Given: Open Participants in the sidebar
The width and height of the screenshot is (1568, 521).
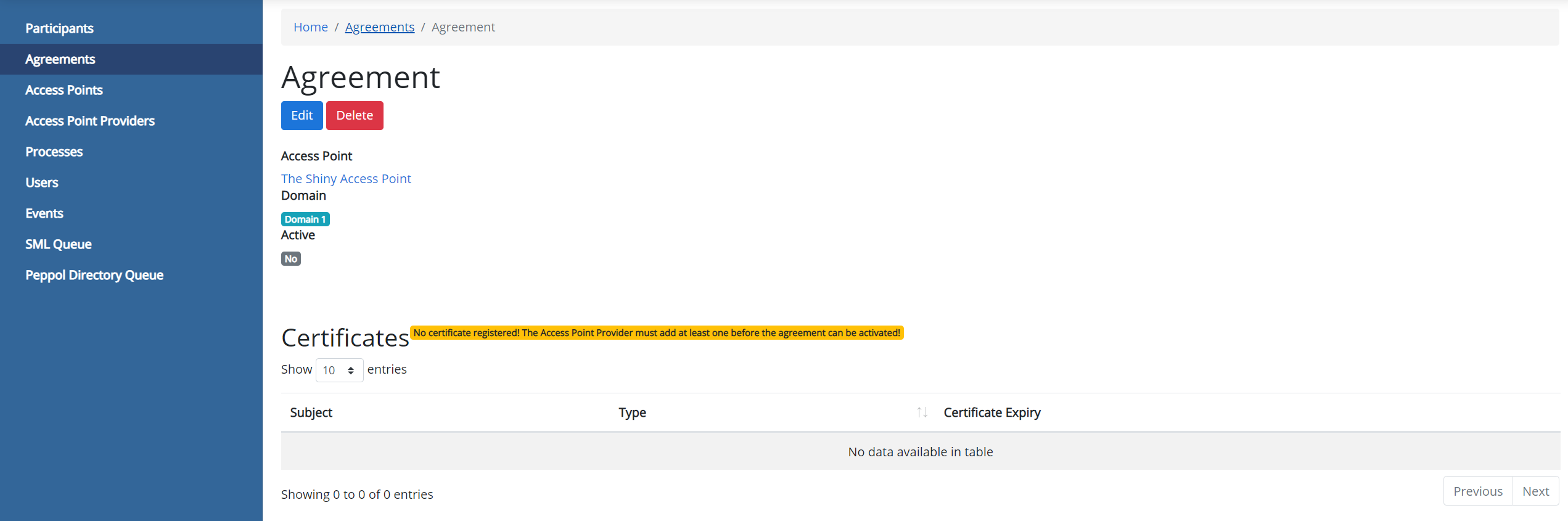Looking at the screenshot, I should point(59,28).
